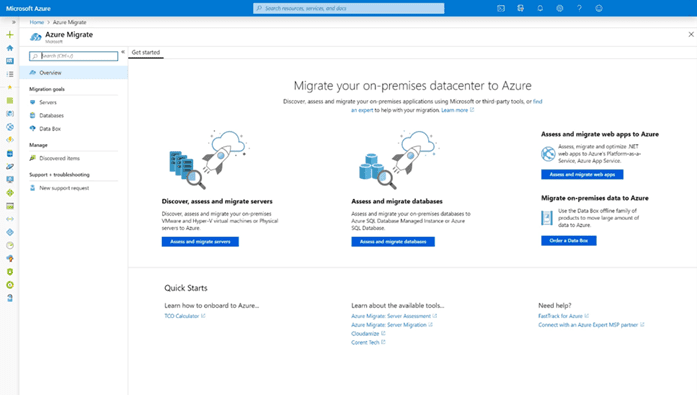The height and width of the screenshot is (395, 697).
Task: Click Assess and migrate servers button
Action: [200, 242]
